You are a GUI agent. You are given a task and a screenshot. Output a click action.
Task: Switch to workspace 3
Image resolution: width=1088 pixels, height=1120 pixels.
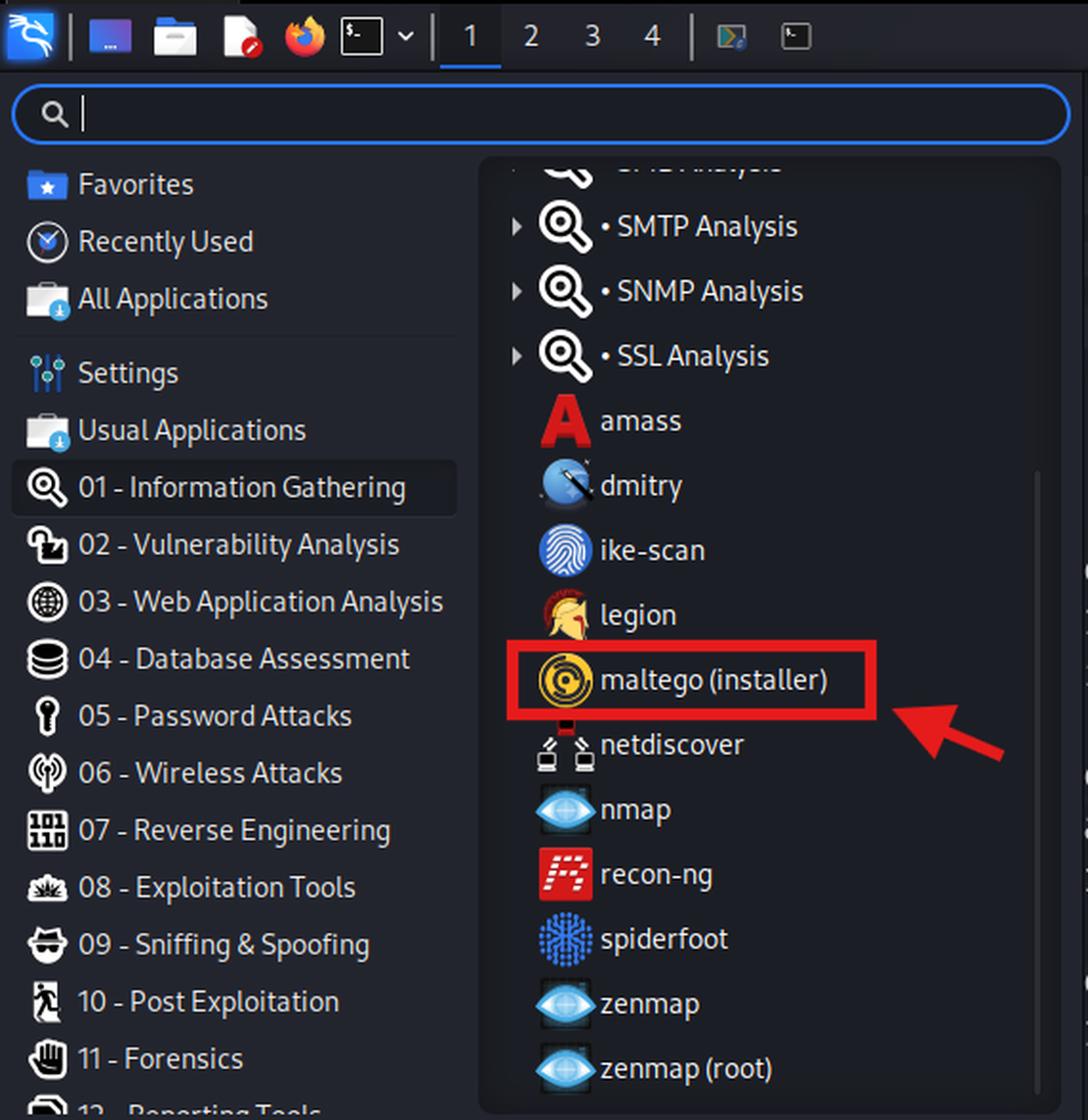592,36
